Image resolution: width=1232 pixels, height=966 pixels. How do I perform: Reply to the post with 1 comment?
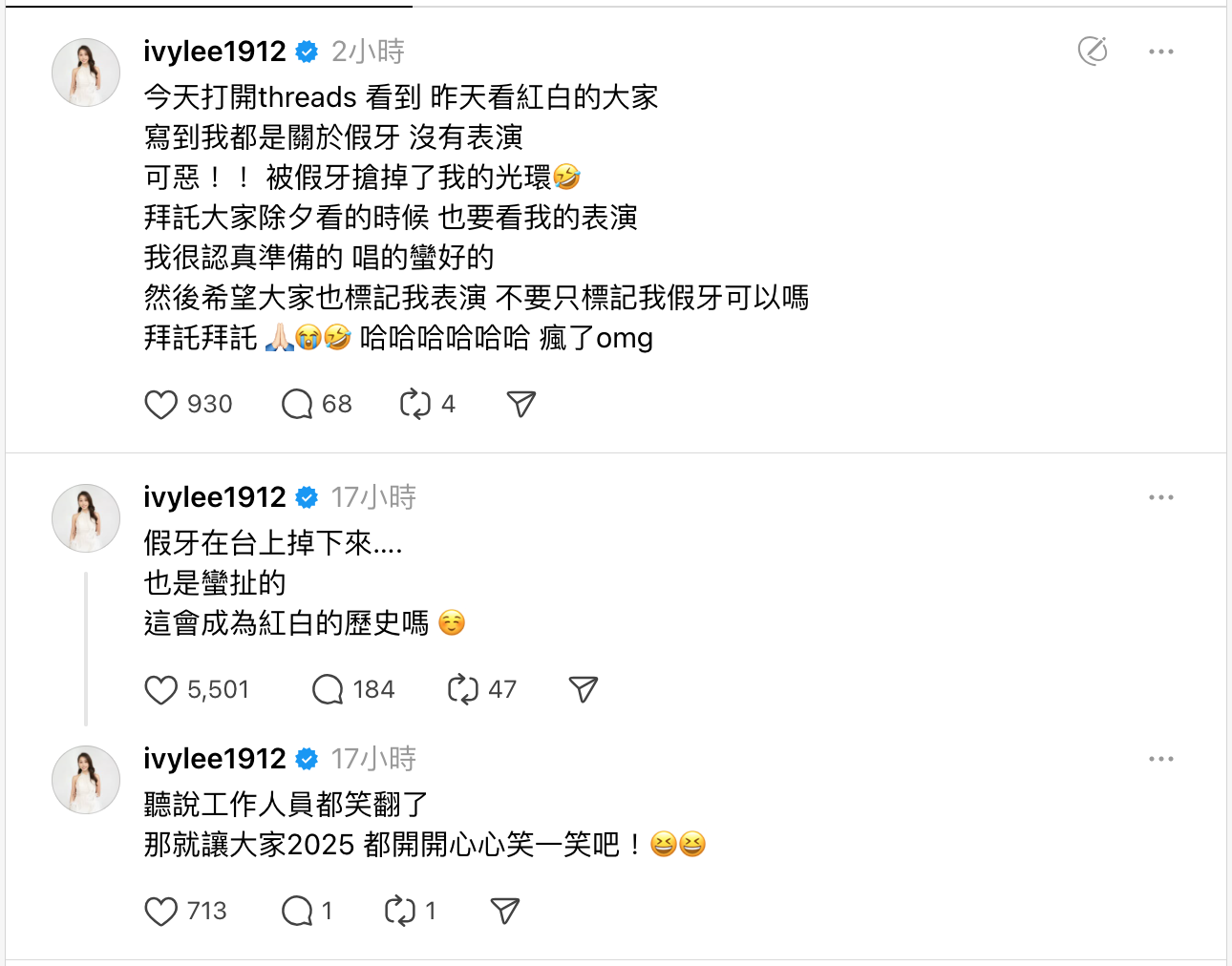[297, 912]
